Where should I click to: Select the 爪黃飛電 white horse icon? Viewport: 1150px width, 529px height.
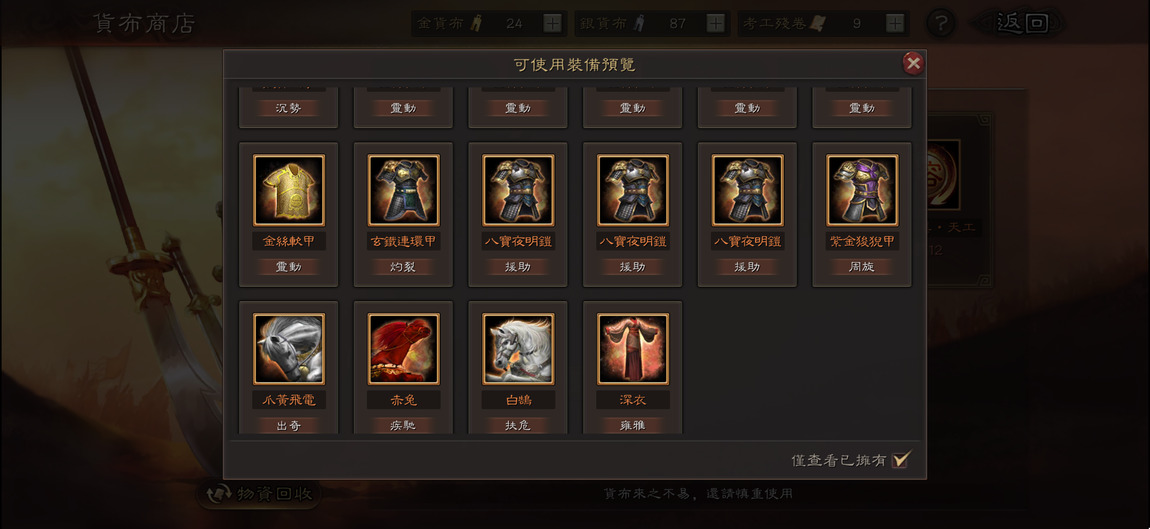pos(289,349)
